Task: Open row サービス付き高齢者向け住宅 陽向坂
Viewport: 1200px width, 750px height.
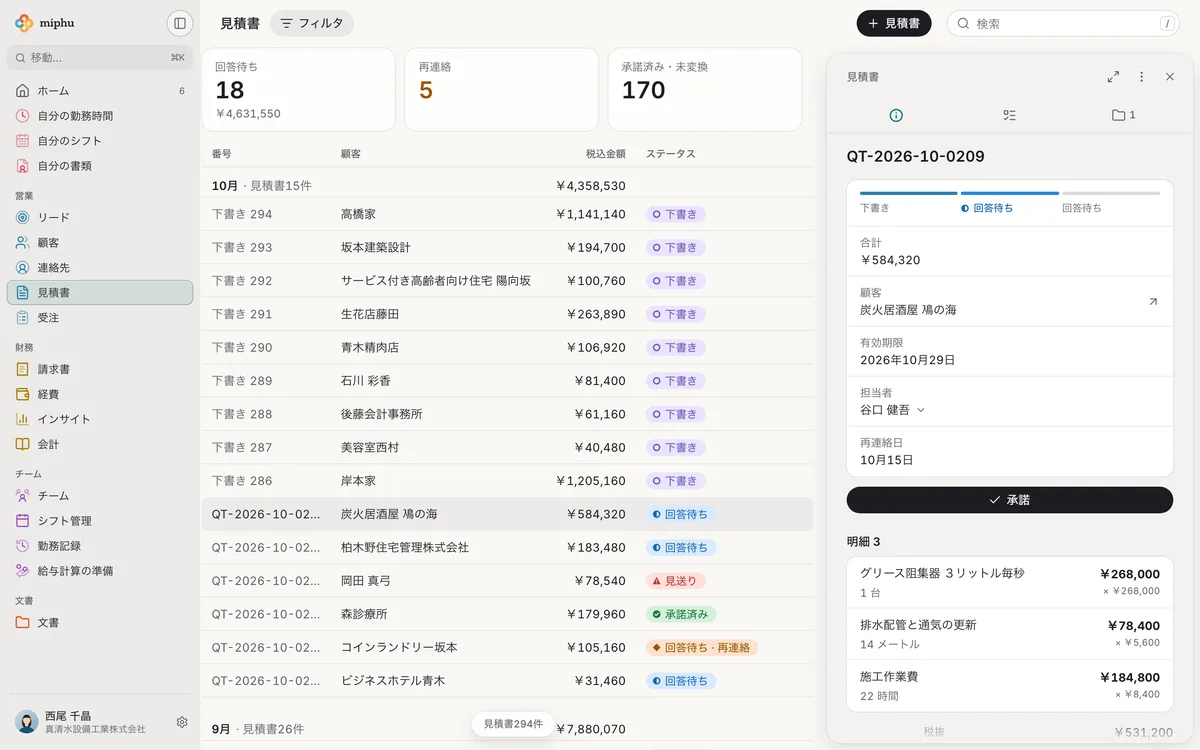Action: pos(507,280)
